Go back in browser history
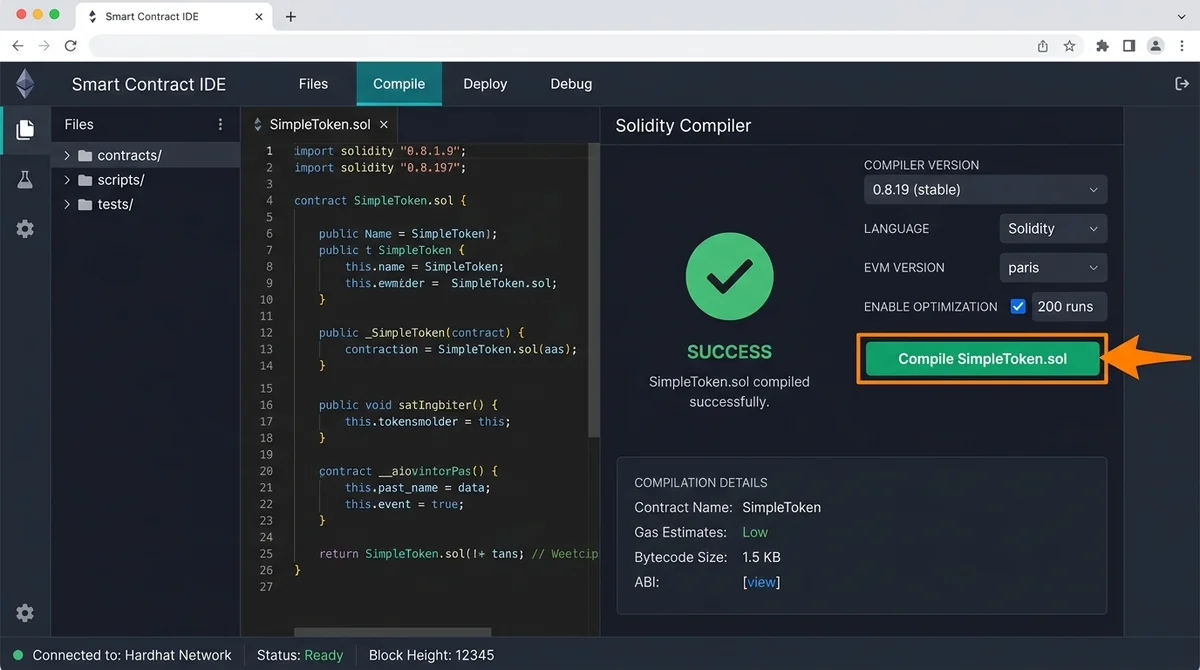Viewport: 1200px width, 670px height. pos(18,46)
